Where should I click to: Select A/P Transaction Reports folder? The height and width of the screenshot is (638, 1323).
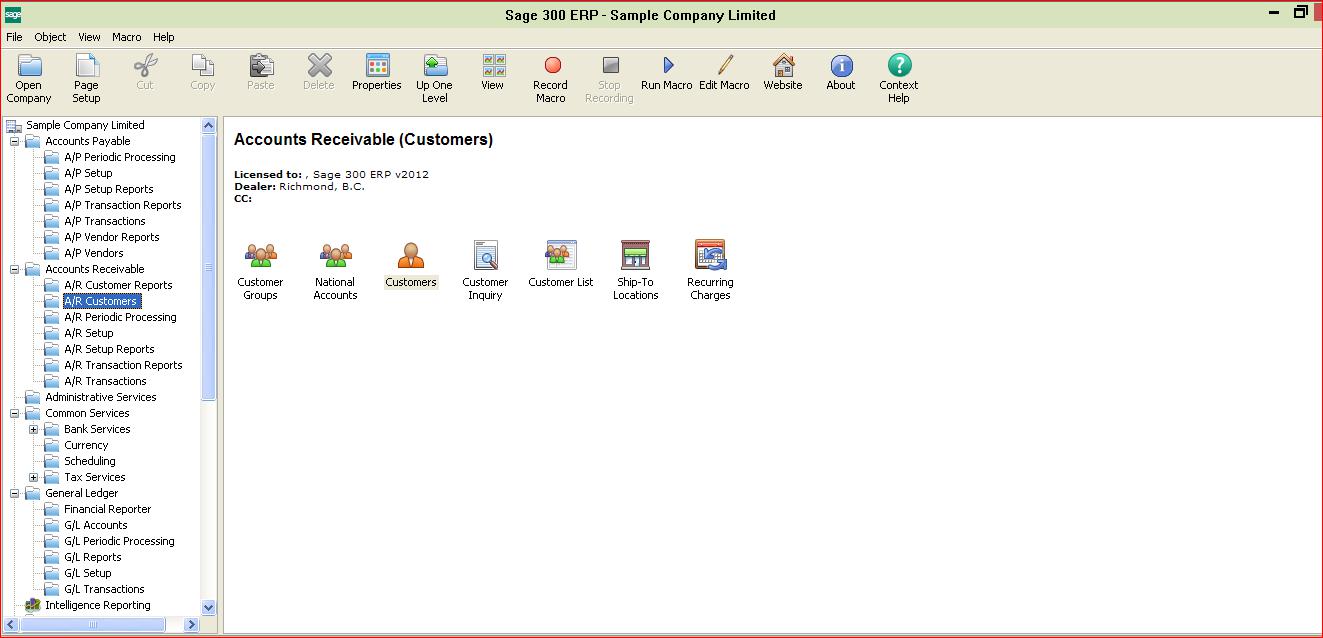click(122, 205)
